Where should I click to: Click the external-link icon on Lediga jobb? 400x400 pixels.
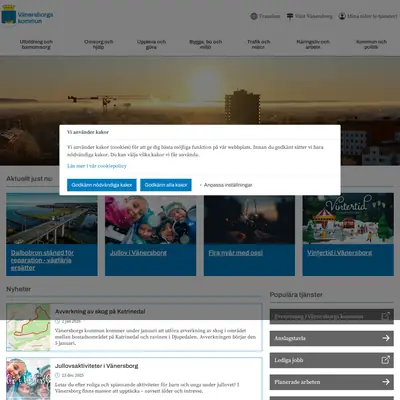pos(385,360)
